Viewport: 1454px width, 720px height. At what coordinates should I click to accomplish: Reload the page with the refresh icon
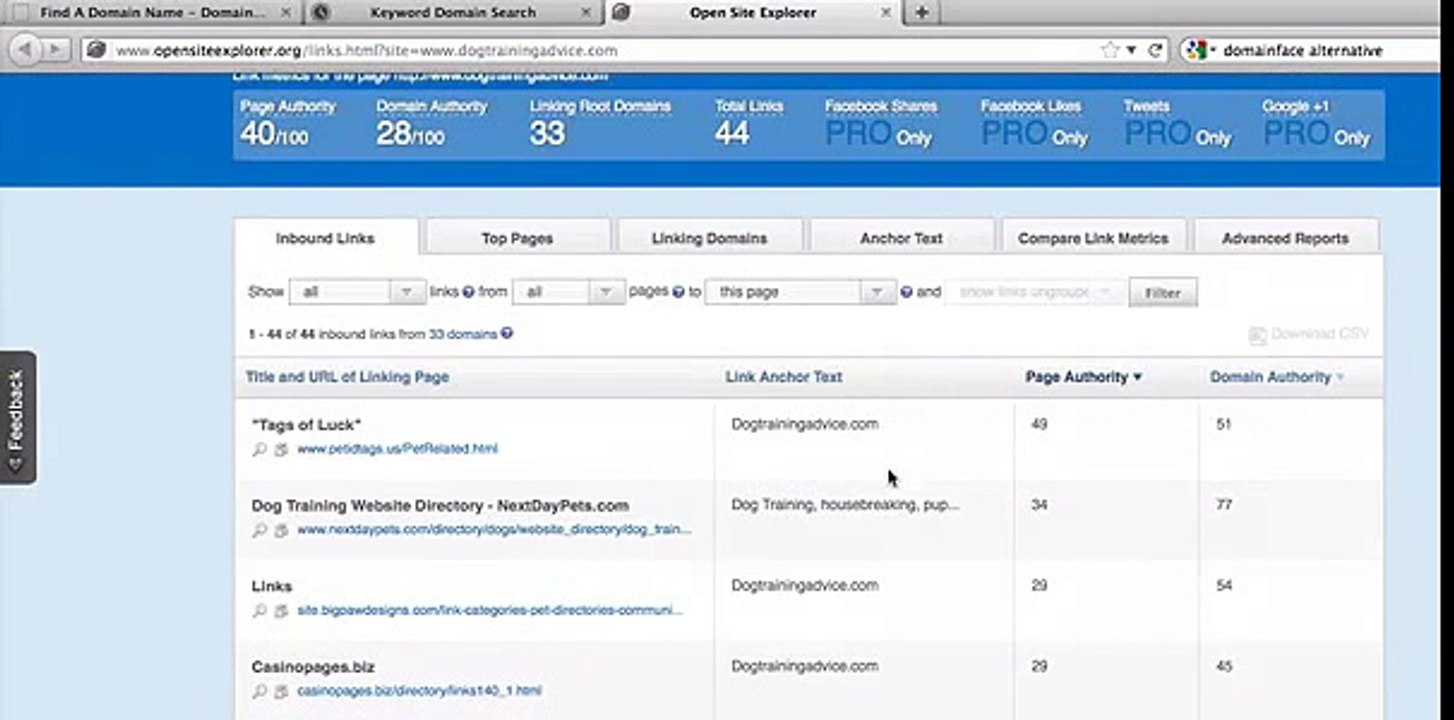click(1155, 50)
